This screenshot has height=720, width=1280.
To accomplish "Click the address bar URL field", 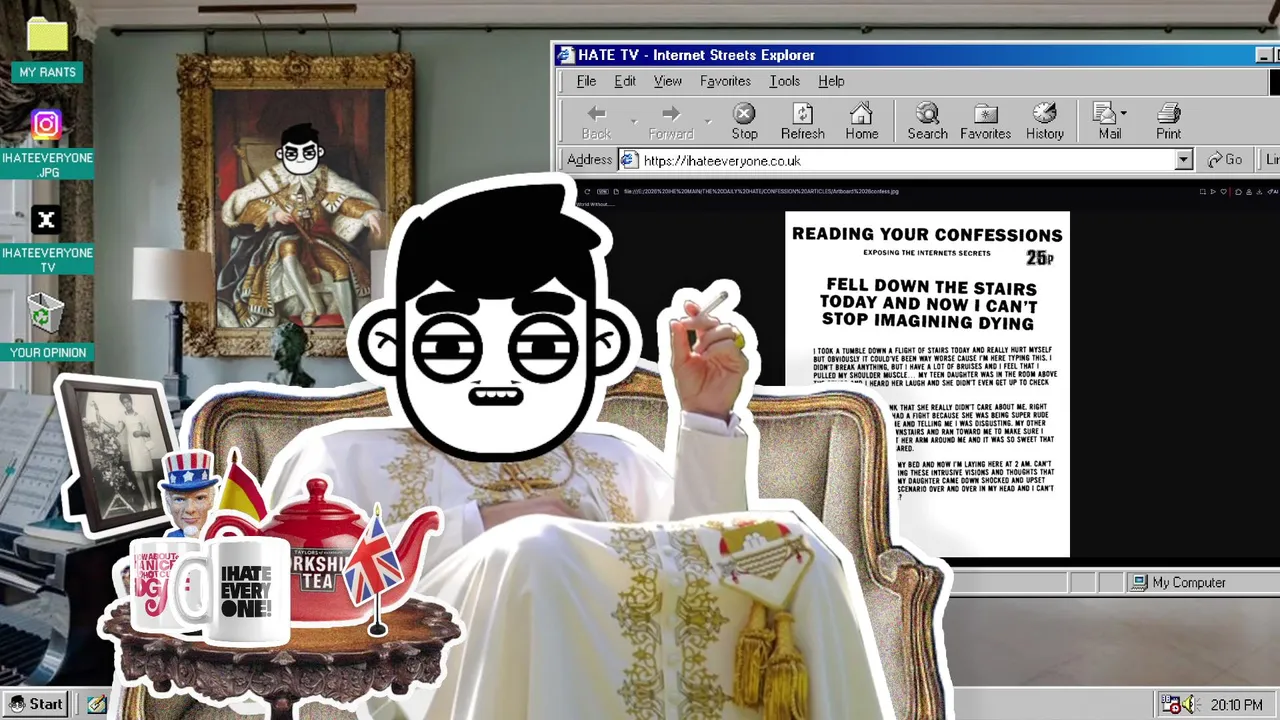I will tap(905, 160).
